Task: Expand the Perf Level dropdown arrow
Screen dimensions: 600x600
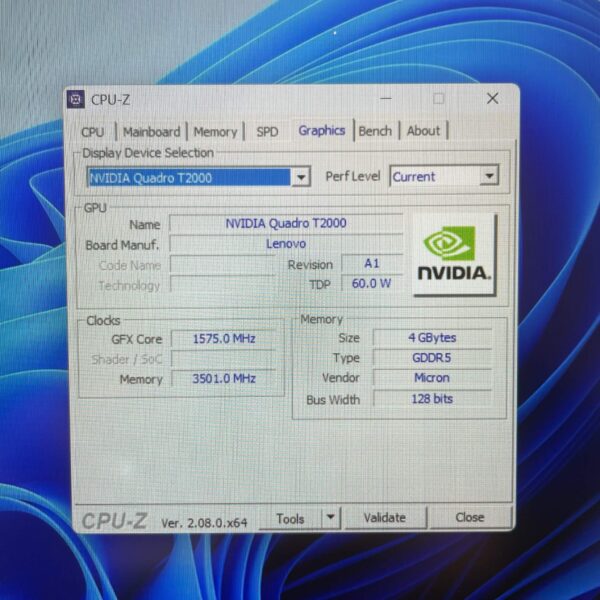Action: 489,176
